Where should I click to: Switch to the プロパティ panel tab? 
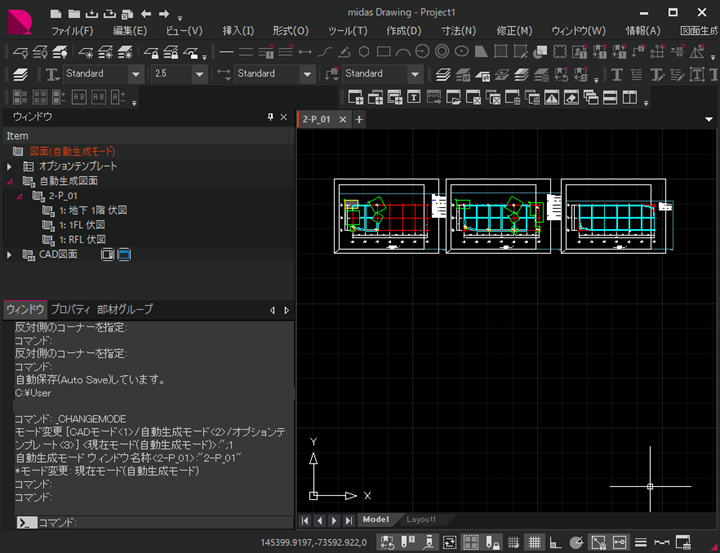point(70,310)
